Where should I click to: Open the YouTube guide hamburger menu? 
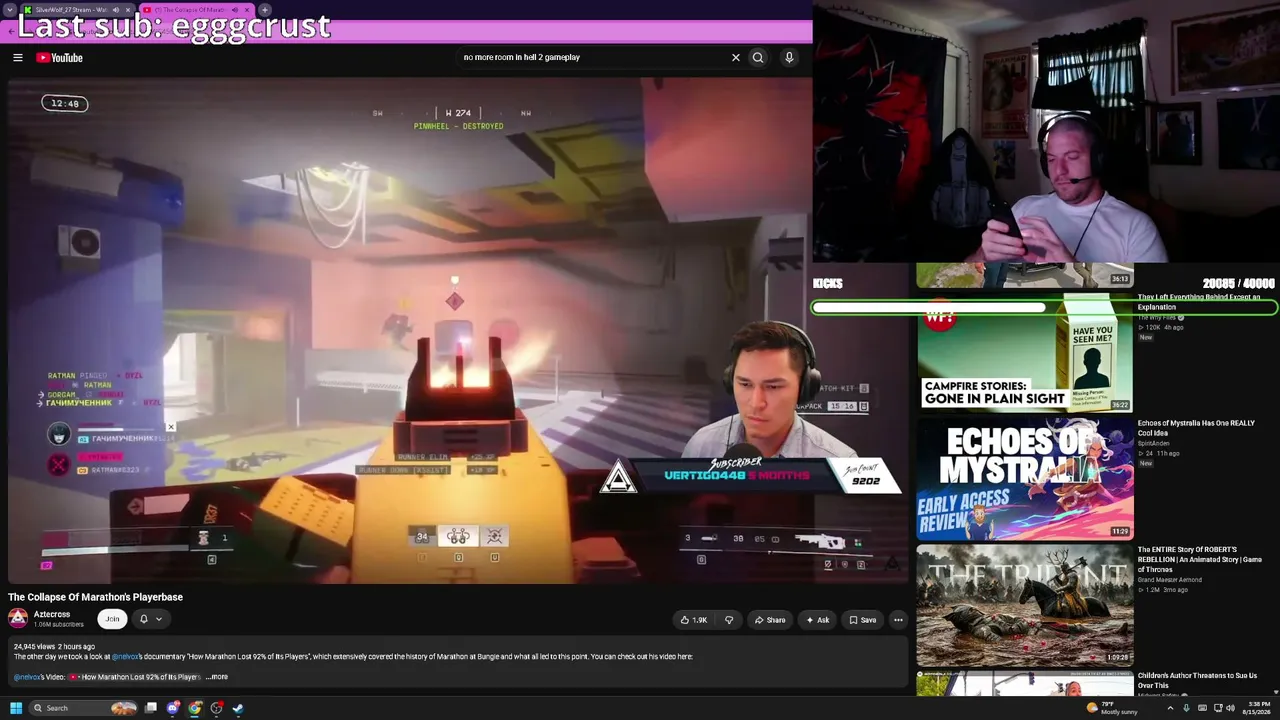(x=18, y=58)
